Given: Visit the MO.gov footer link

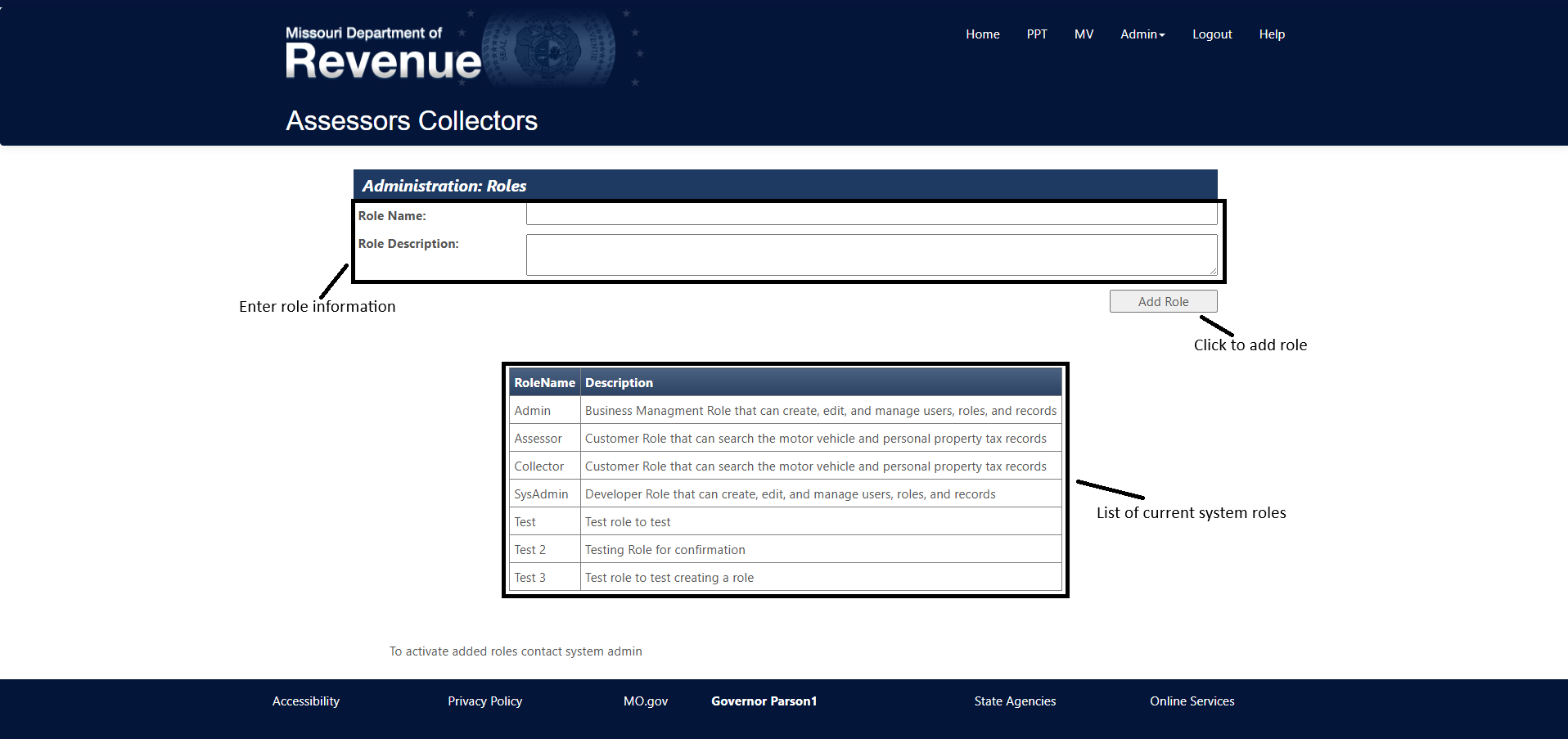Looking at the screenshot, I should (x=645, y=701).
